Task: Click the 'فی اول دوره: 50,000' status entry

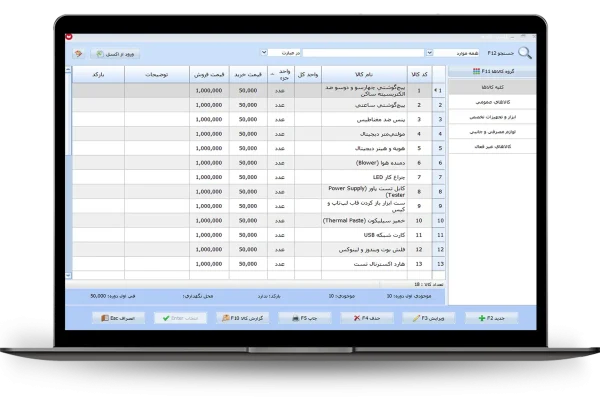Action: coord(112,296)
